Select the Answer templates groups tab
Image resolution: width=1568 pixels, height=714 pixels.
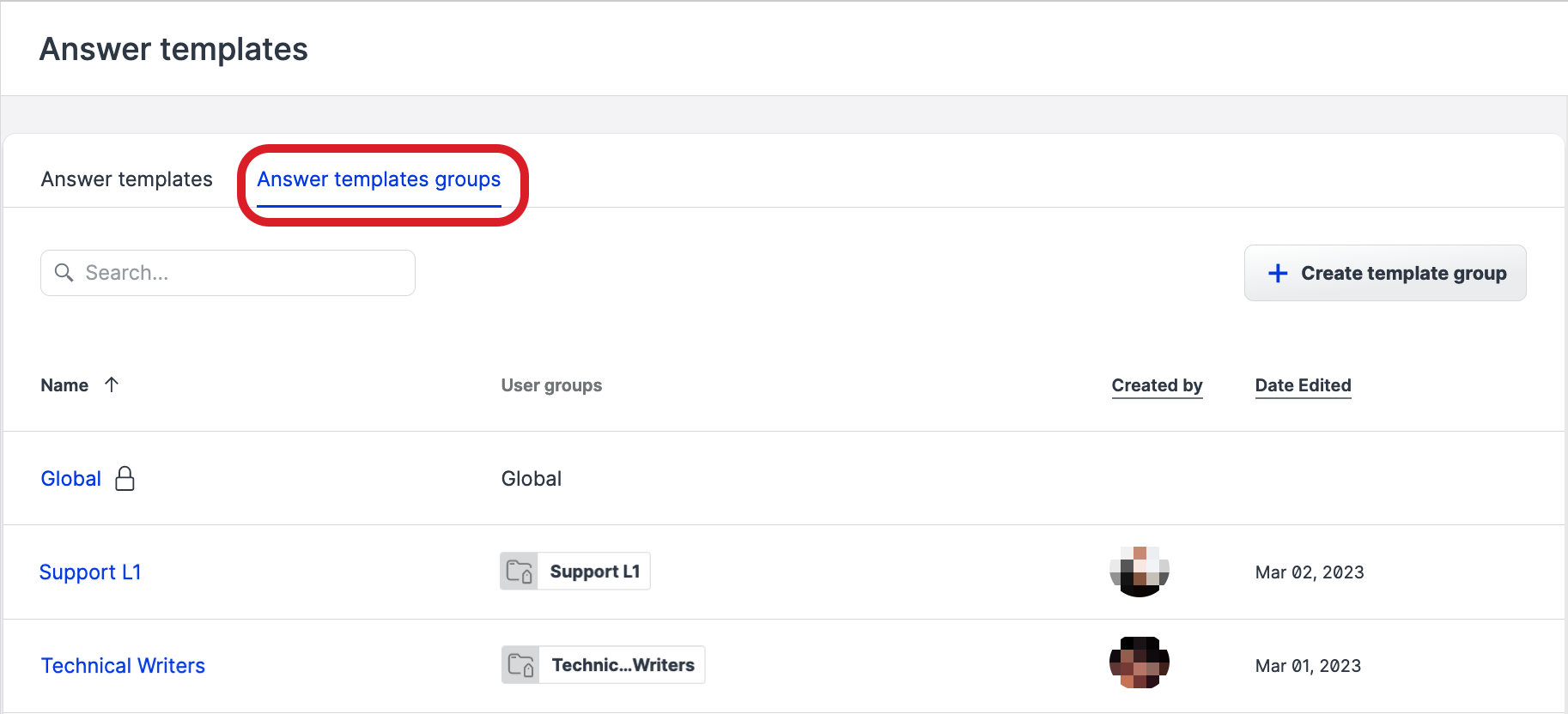(379, 179)
